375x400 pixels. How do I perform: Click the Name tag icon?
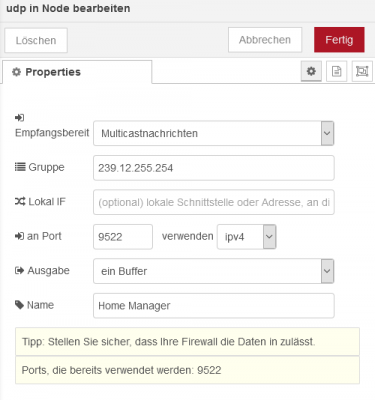click(x=19, y=304)
